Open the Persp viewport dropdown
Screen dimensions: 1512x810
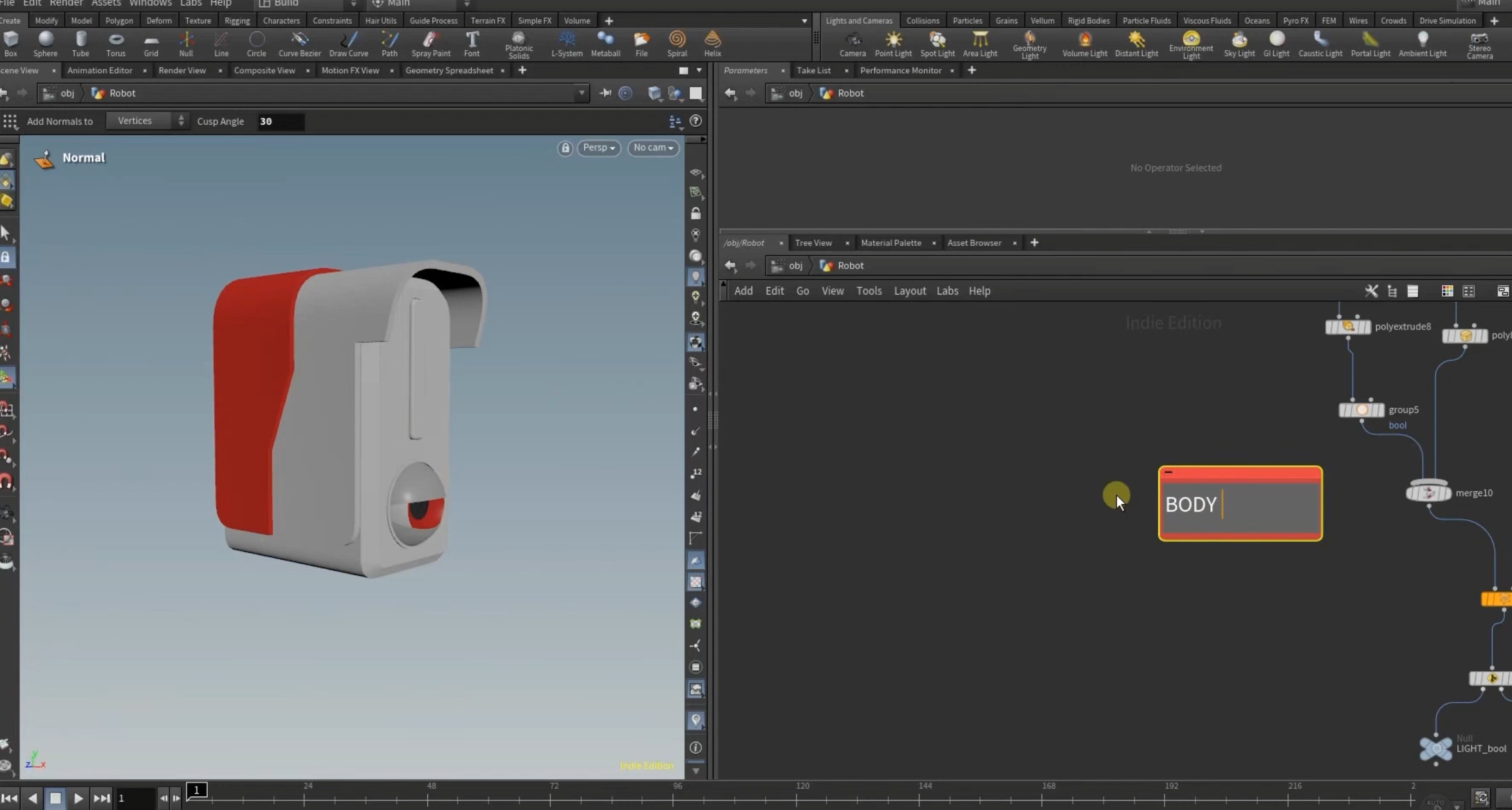[x=598, y=148]
